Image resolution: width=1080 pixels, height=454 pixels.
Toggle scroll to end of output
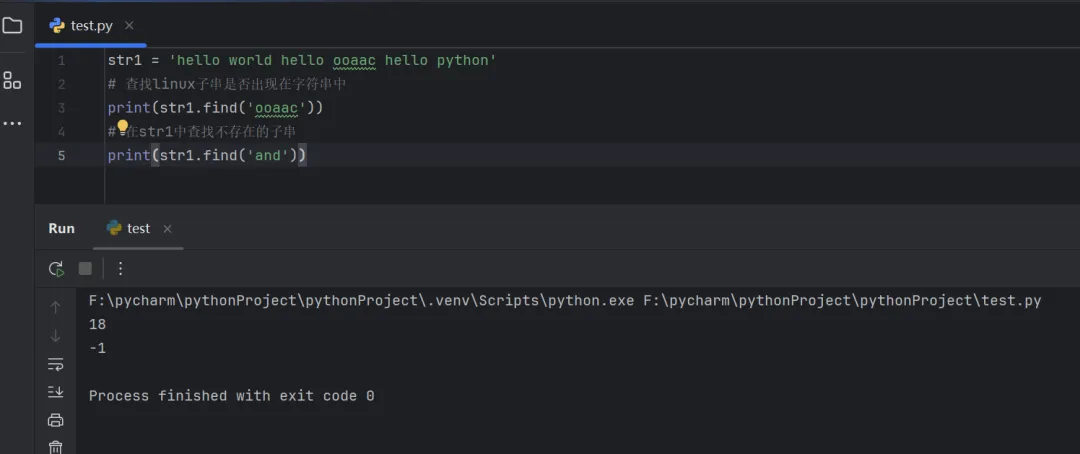[56, 392]
